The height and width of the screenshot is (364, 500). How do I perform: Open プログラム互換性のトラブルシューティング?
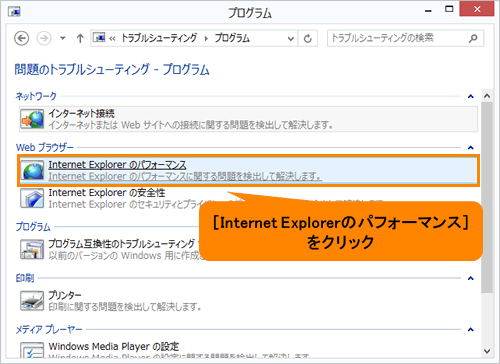122,244
